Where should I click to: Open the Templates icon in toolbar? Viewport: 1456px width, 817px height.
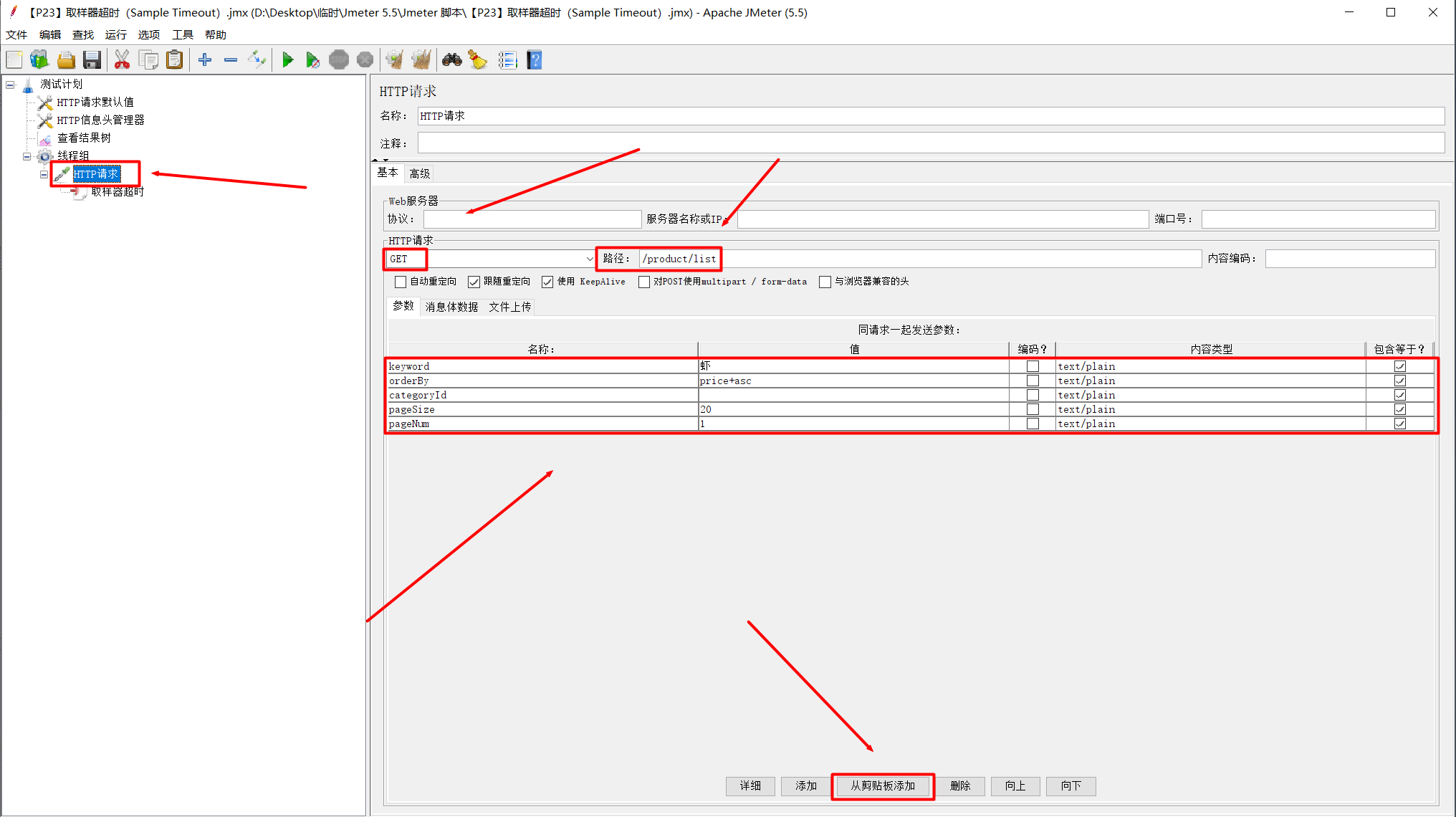(x=39, y=60)
